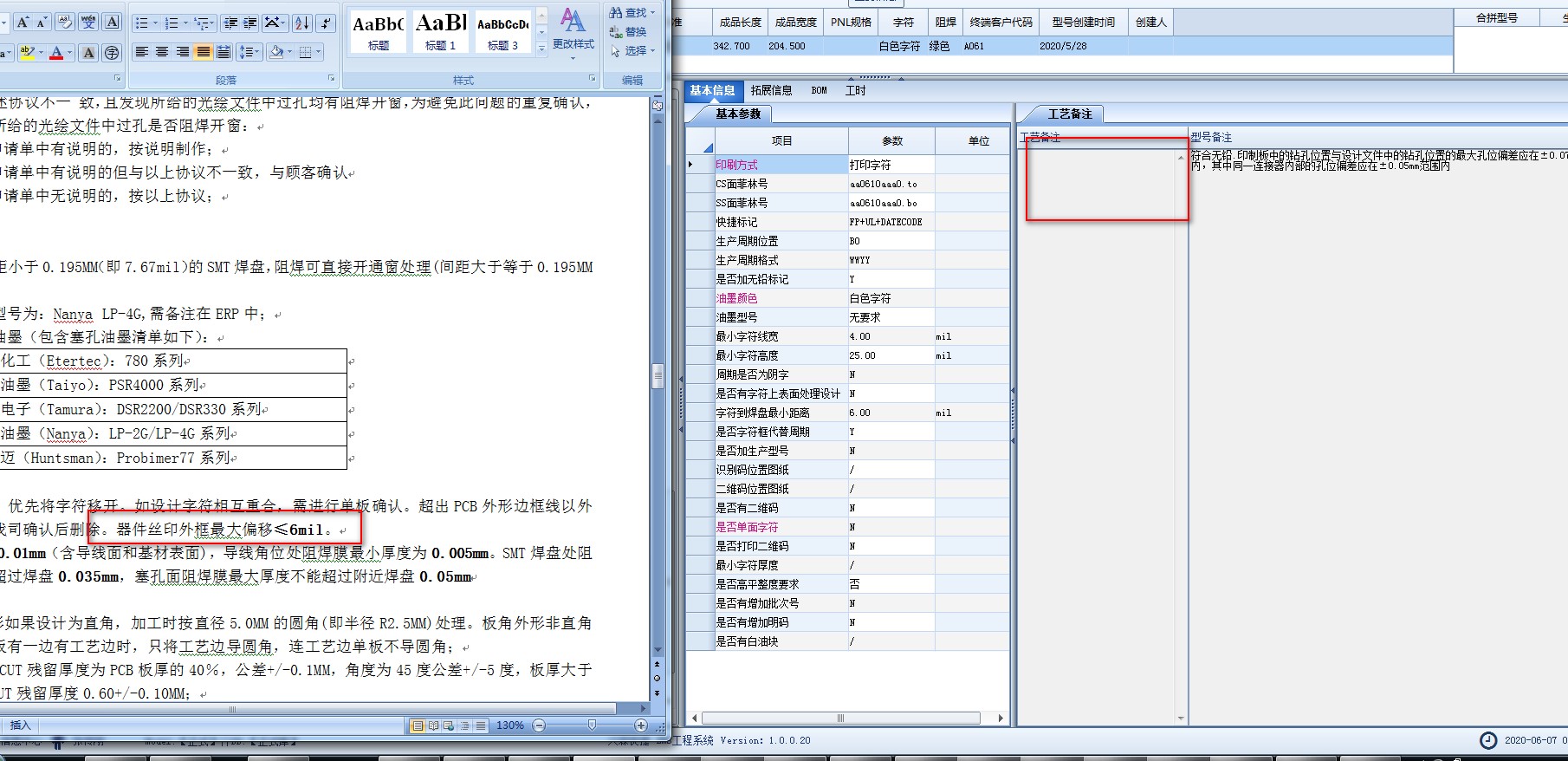The image size is (1568, 761).
Task: Open the Styles pane launcher
Action: pos(593,79)
